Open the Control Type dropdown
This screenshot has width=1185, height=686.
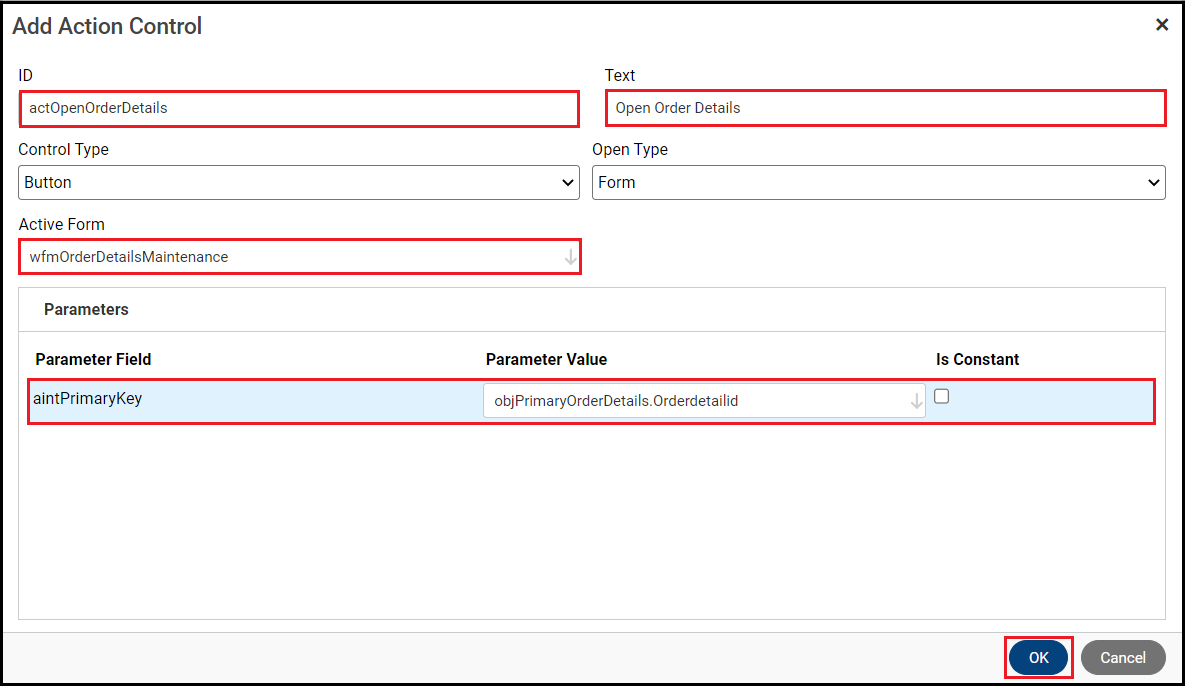click(298, 183)
